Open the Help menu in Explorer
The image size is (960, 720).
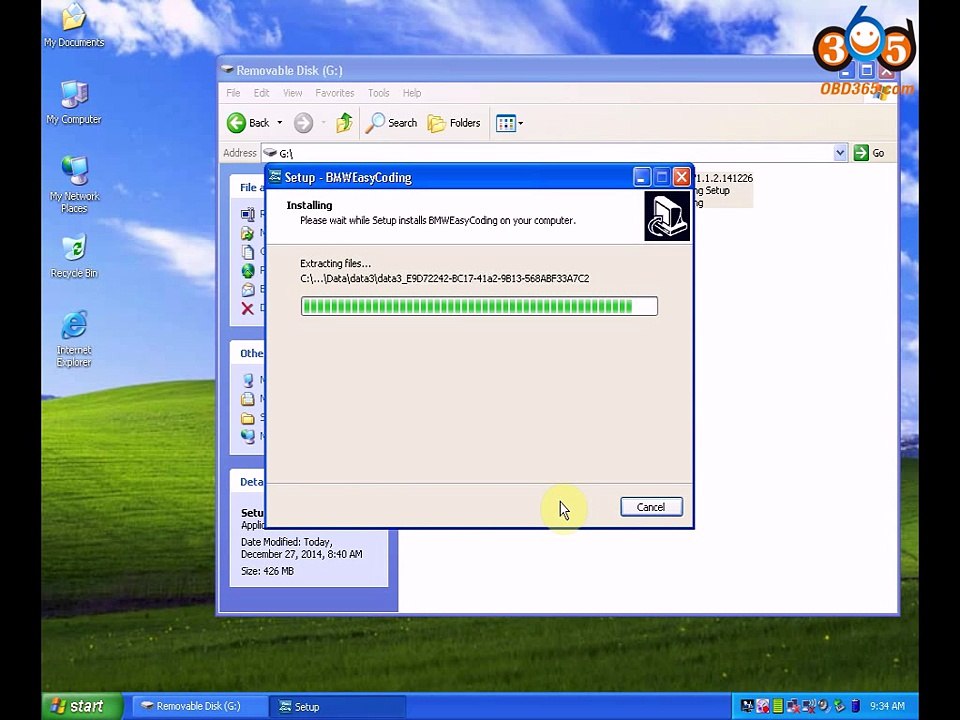pos(412,93)
